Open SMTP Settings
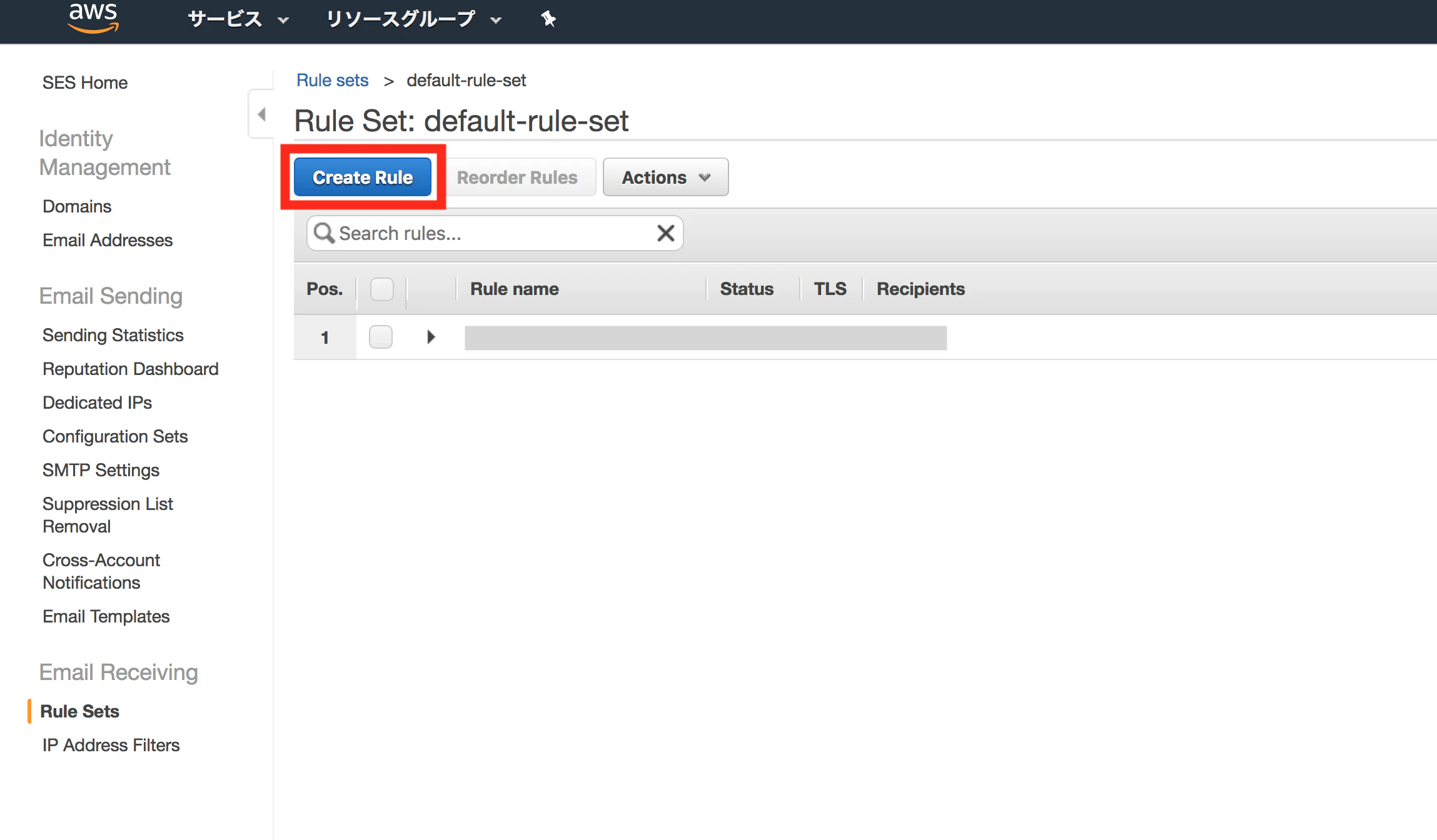The width and height of the screenshot is (1437, 840). coord(101,470)
